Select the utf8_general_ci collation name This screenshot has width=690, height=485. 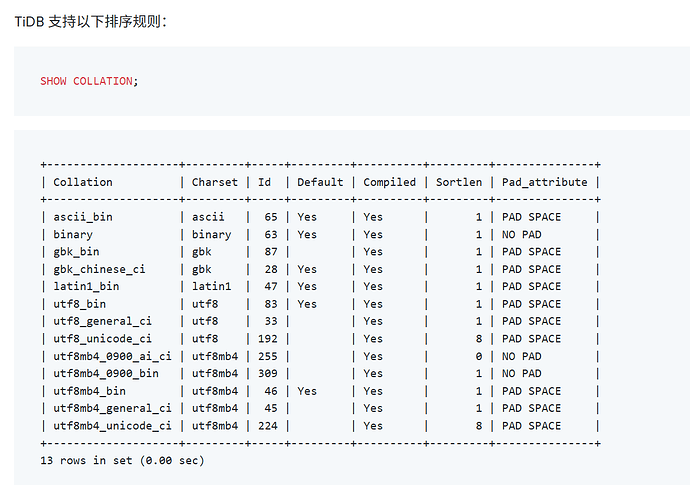point(102,321)
